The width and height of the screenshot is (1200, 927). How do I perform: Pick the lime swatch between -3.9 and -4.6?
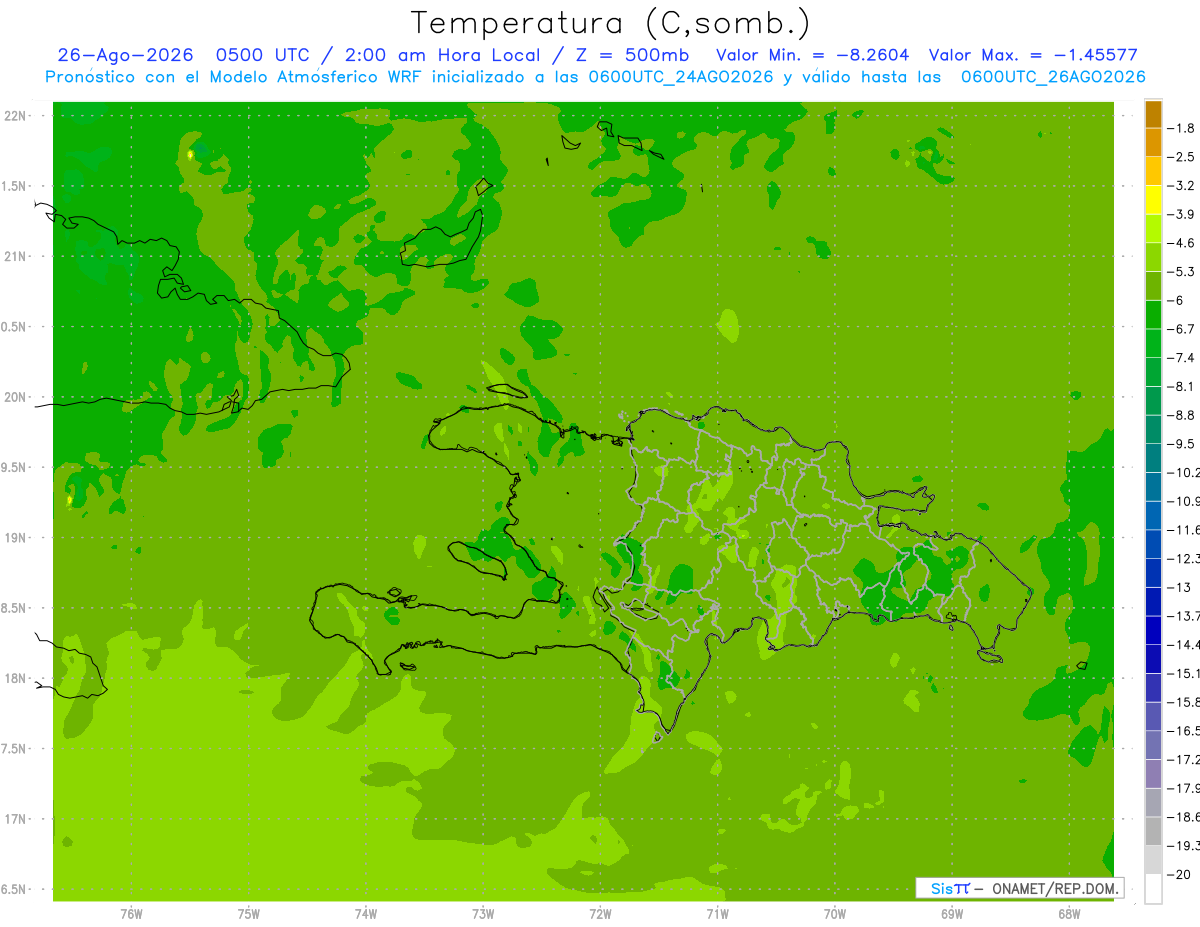pos(1153,228)
